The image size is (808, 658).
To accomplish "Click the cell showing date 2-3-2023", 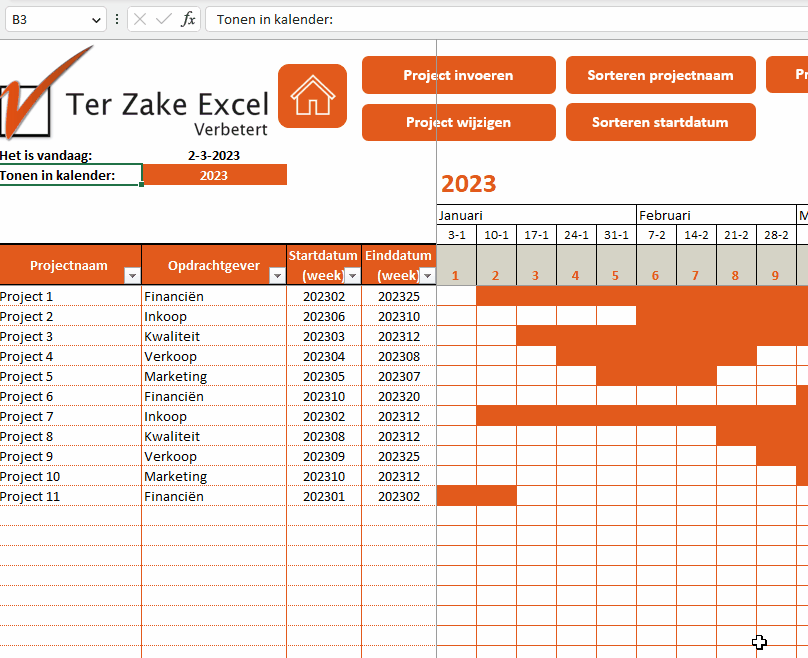I will 215,153.
